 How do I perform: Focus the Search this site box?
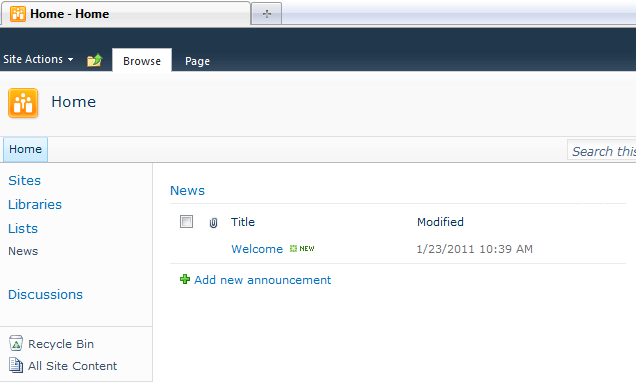pyautogui.click(x=602, y=151)
